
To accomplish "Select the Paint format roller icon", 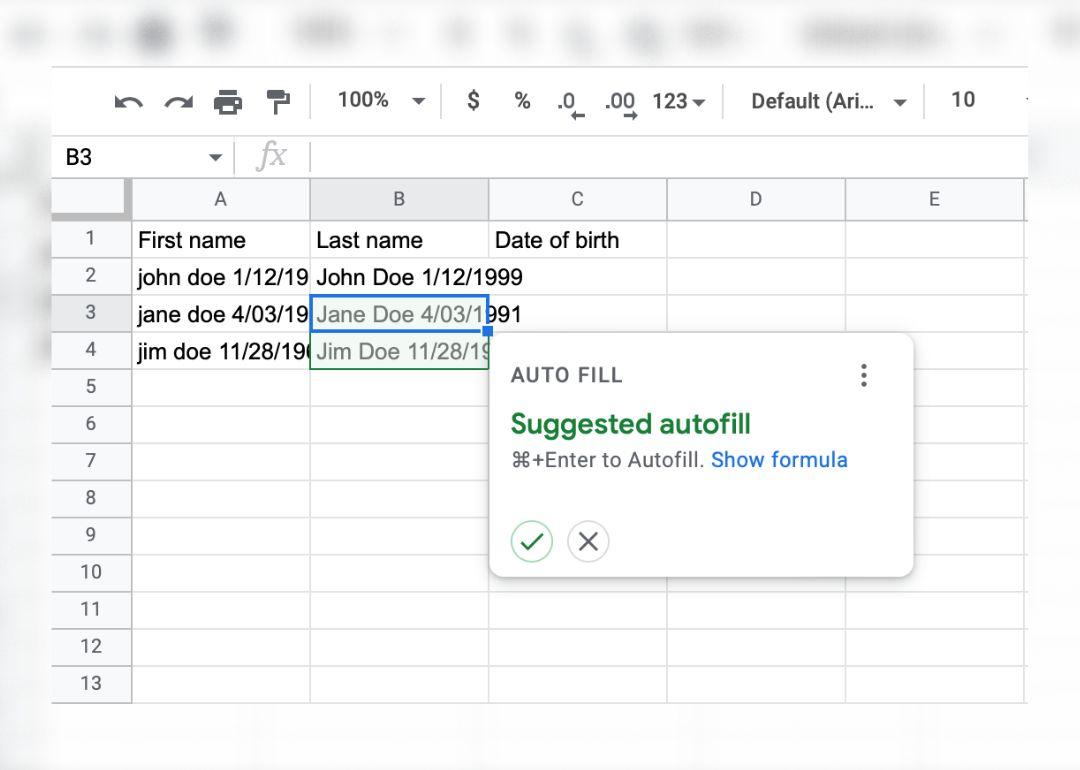I will [278, 101].
